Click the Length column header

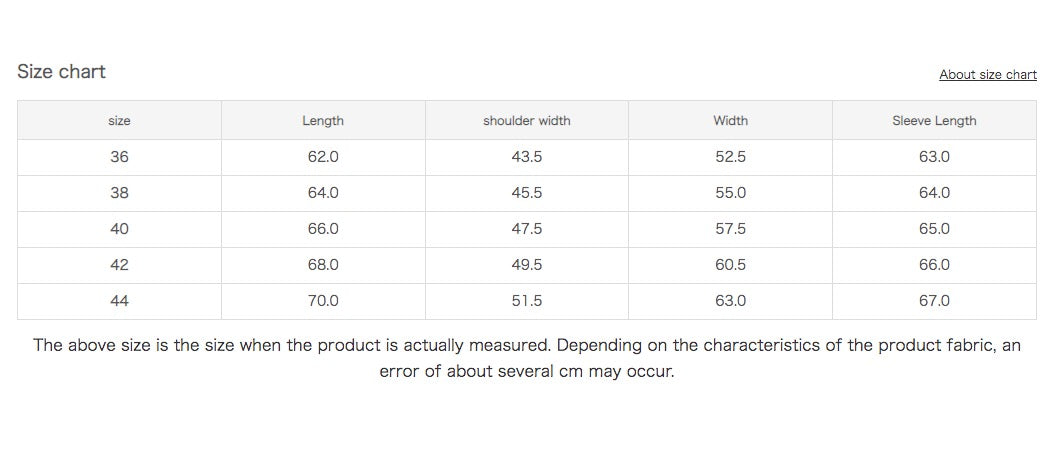point(323,121)
